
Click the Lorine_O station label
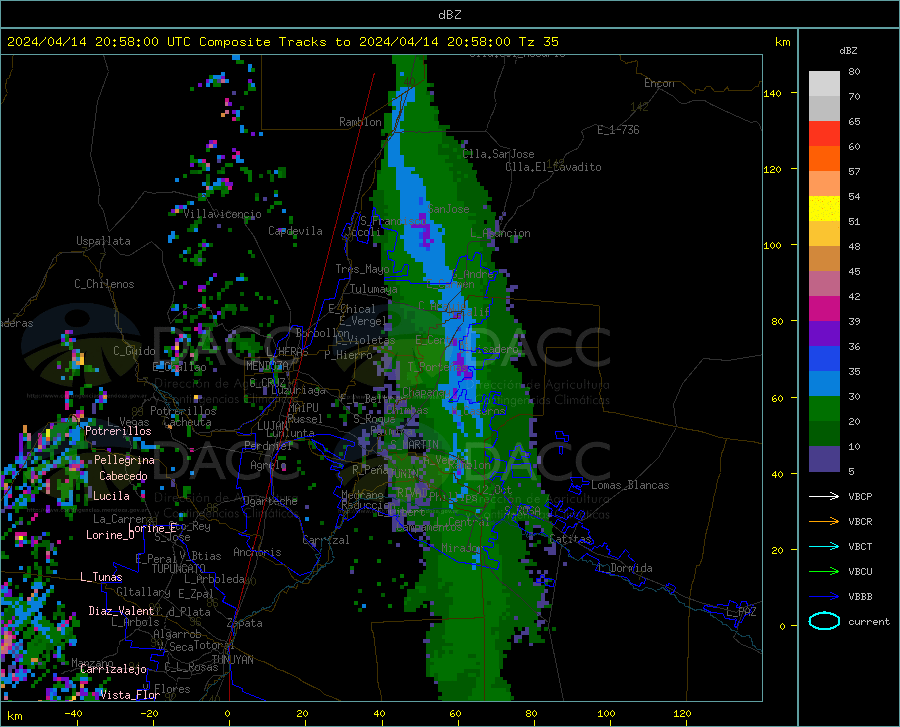tap(110, 535)
